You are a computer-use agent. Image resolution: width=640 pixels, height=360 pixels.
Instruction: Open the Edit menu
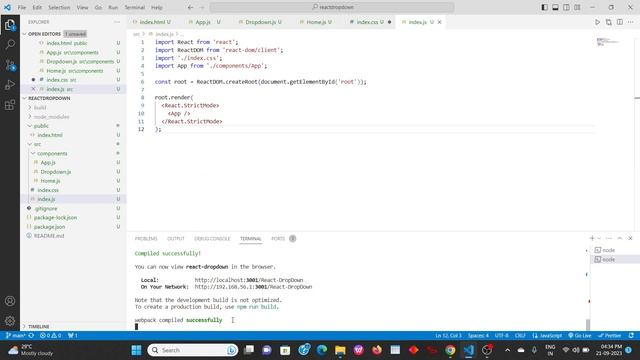37,7
